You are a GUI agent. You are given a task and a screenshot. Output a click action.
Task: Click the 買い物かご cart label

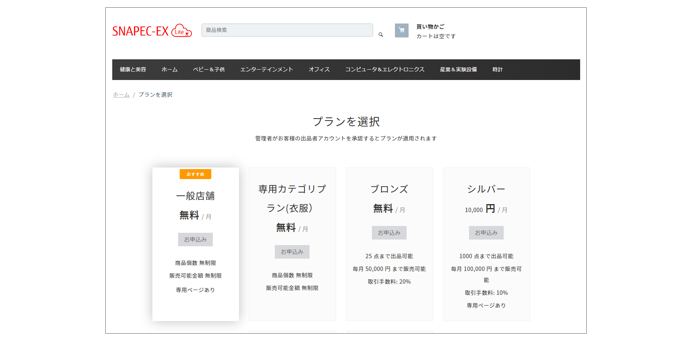430,26
